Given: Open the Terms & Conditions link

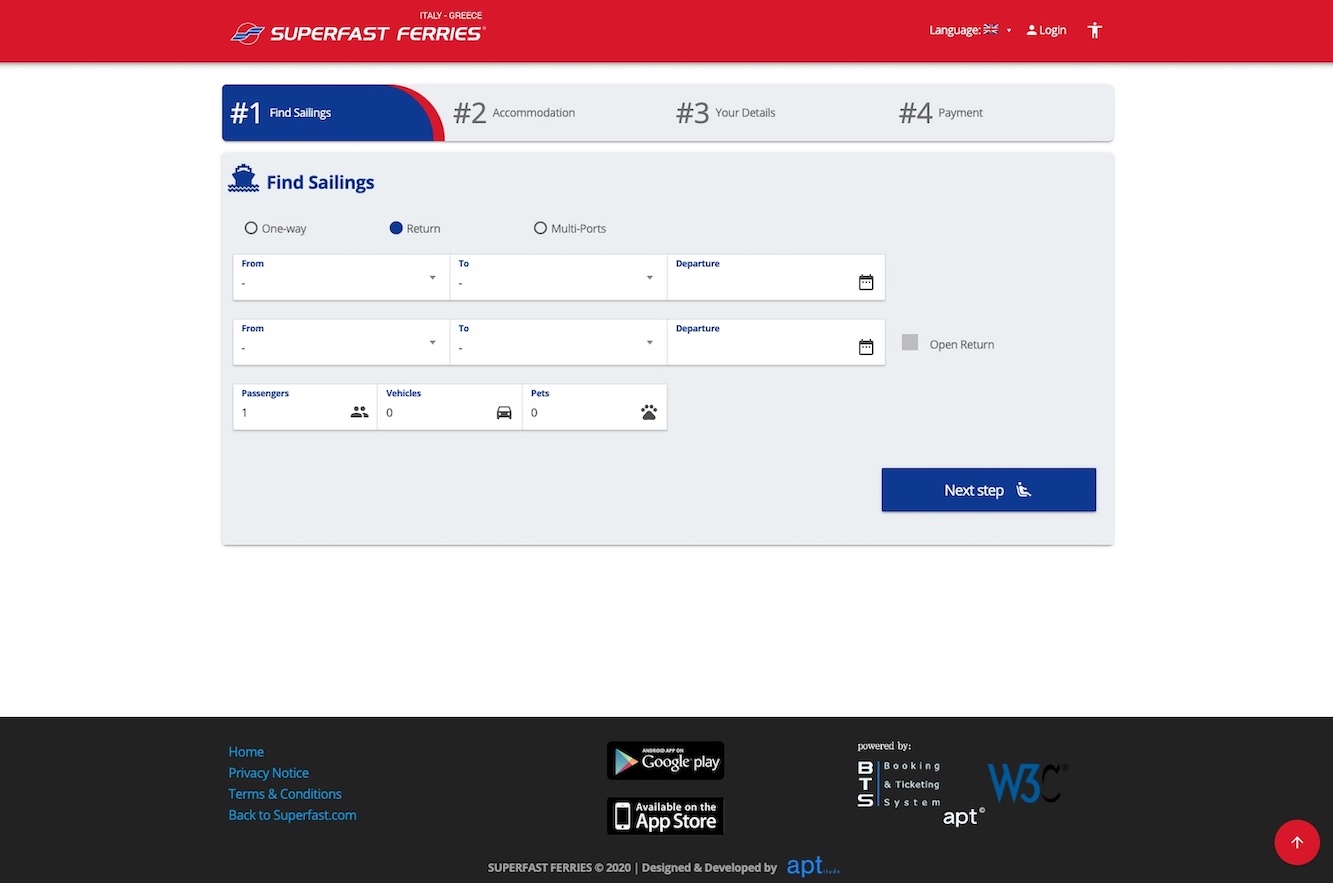Looking at the screenshot, I should tap(285, 794).
